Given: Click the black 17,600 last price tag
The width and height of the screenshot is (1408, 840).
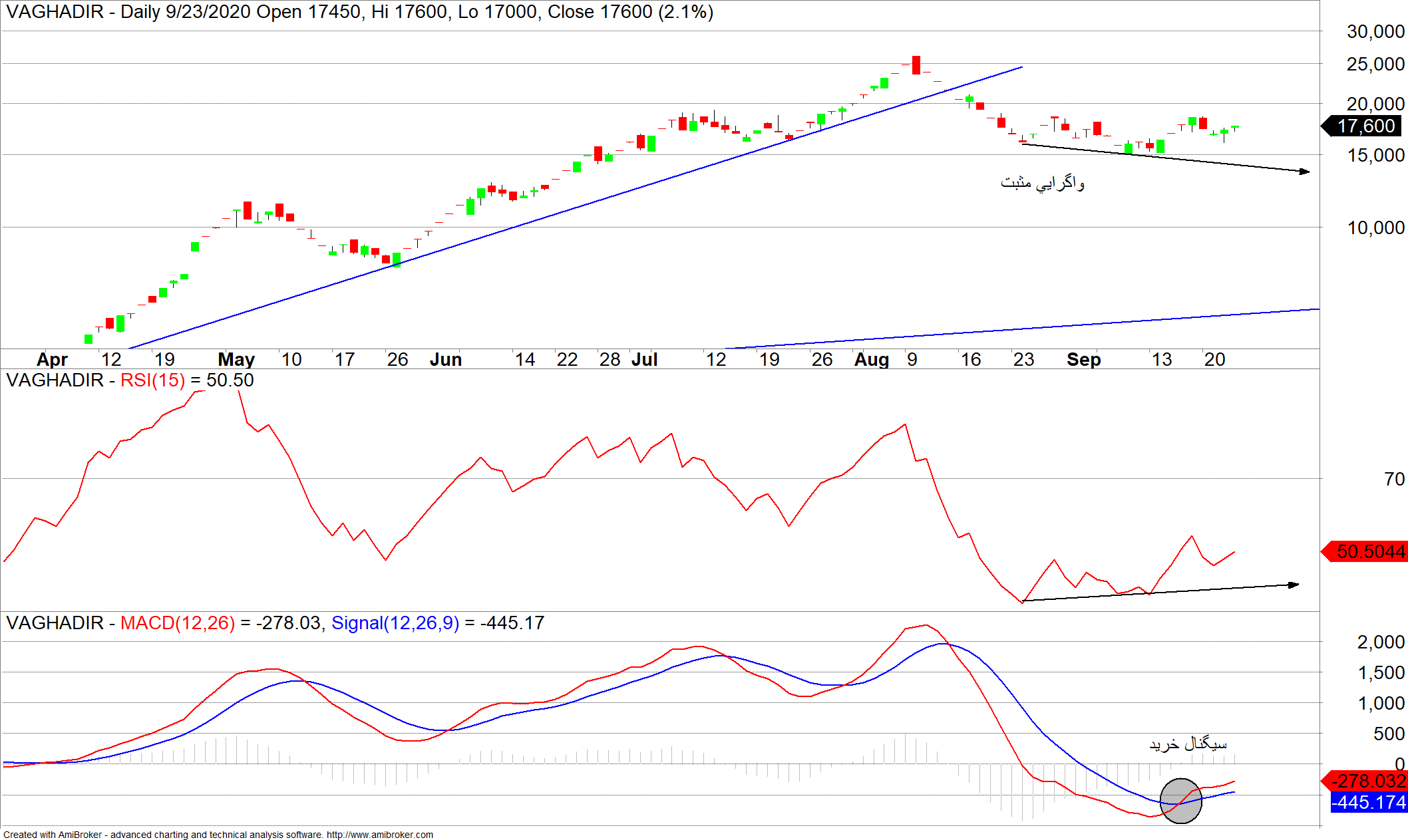Looking at the screenshot, I should [1365, 126].
